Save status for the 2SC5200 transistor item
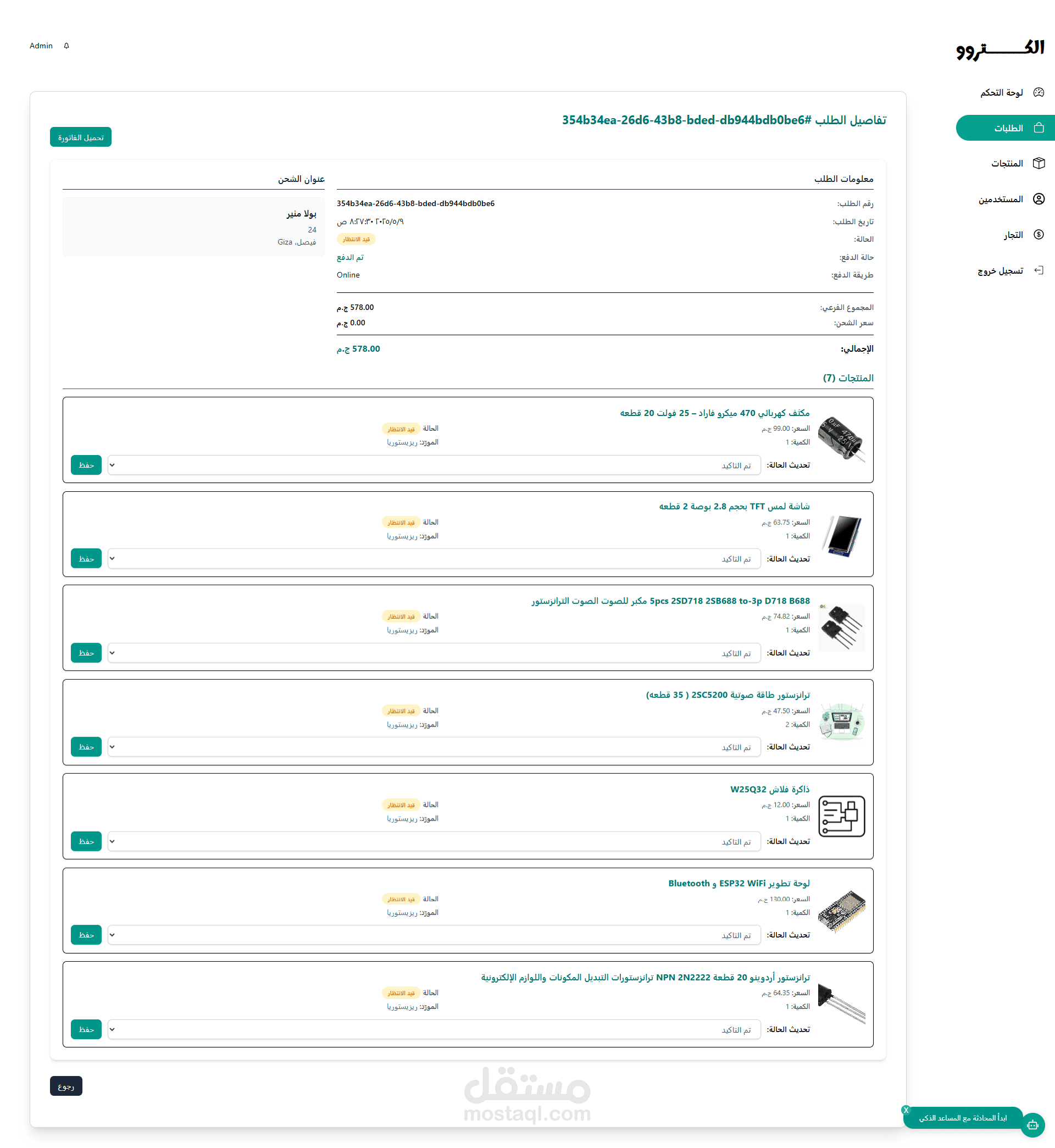 [86, 747]
